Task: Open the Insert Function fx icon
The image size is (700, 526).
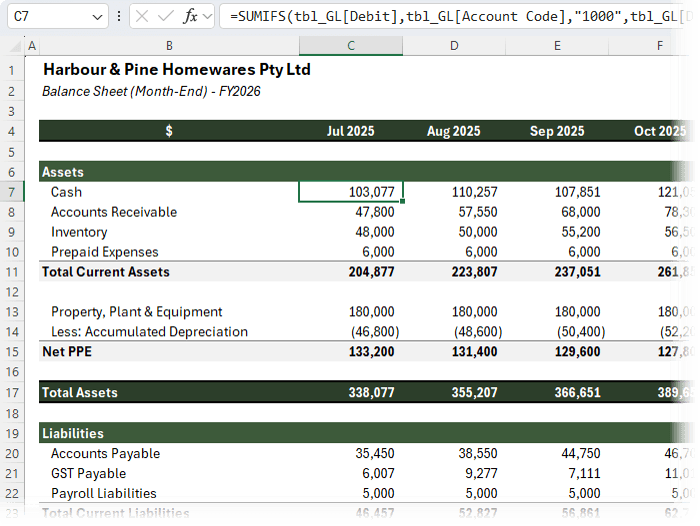Action: tap(190, 17)
